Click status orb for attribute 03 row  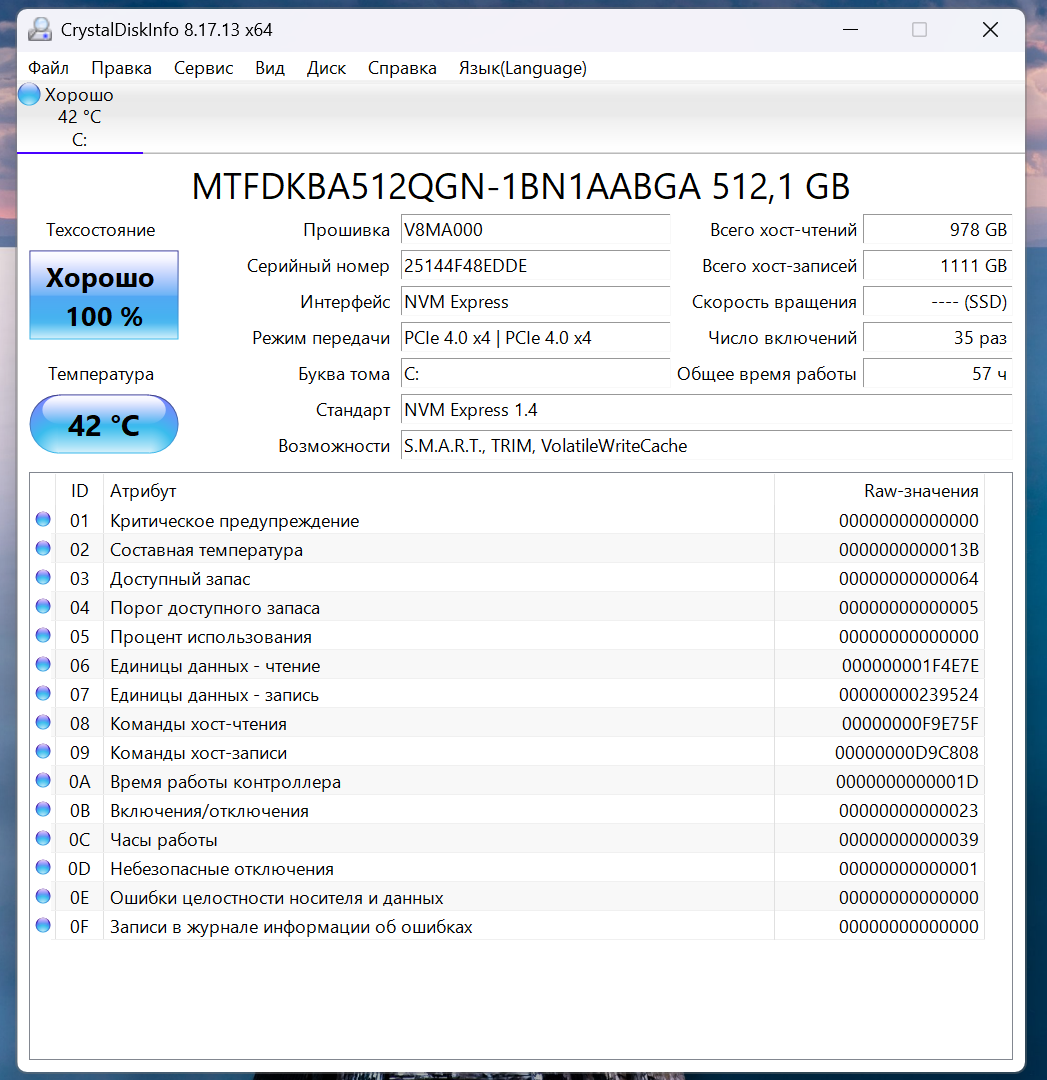(43, 577)
